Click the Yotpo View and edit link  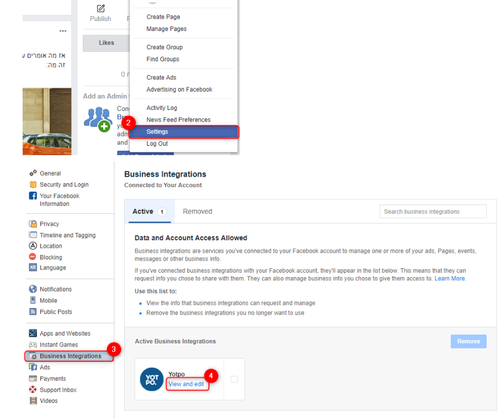pos(186,384)
